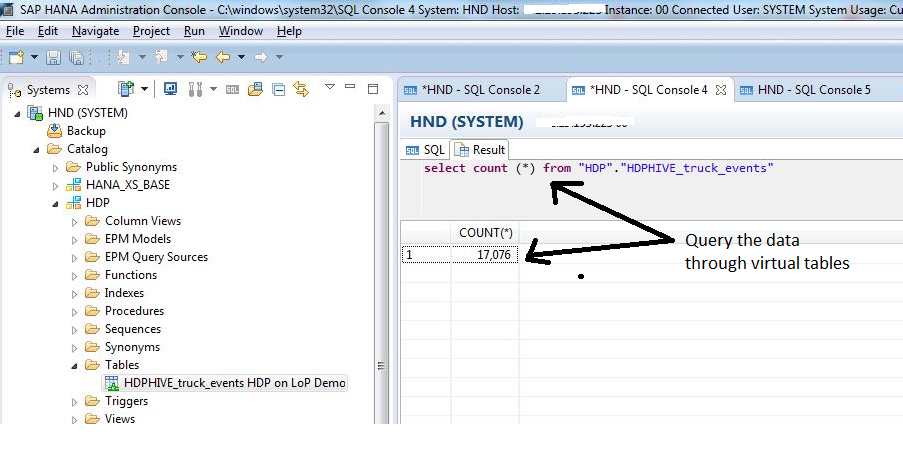Maximize the Systems panel
903x454 pixels.
(373, 89)
